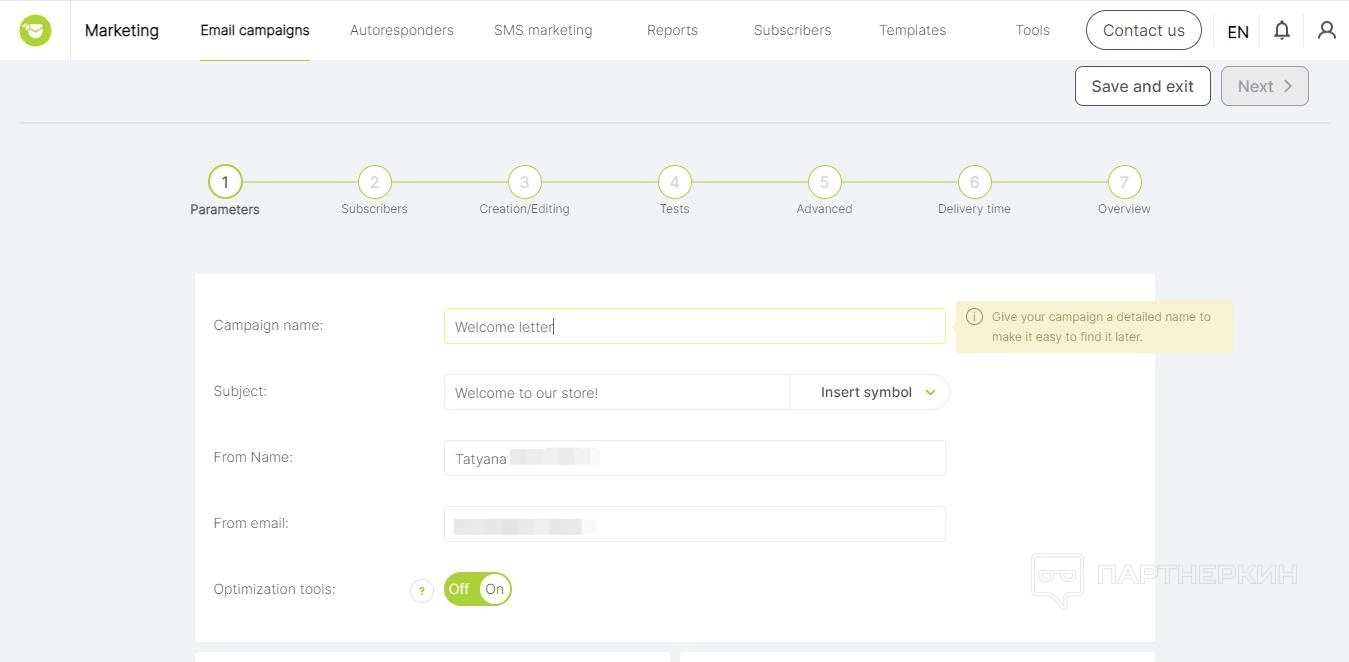
Task: Toggle the Optimization tools switch
Action: (x=477, y=589)
